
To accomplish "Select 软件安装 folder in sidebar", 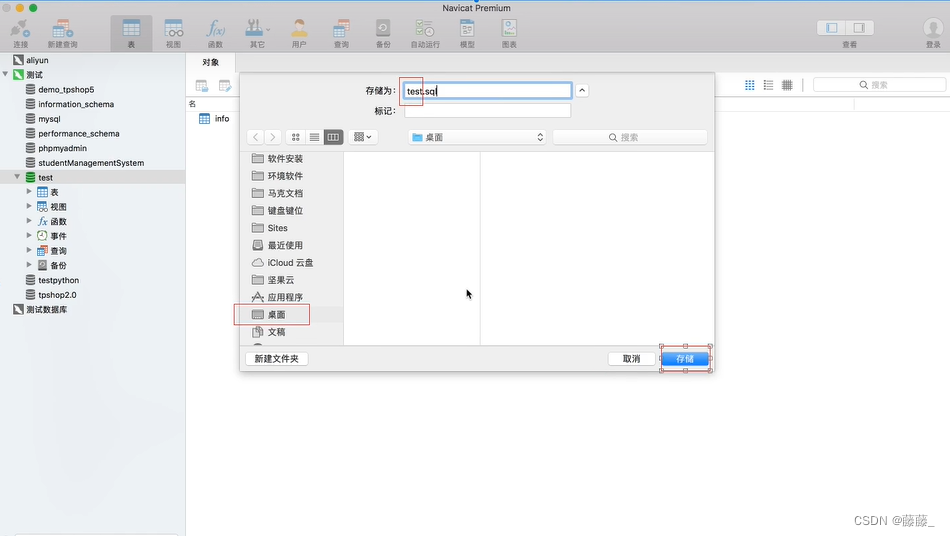I will point(285,158).
